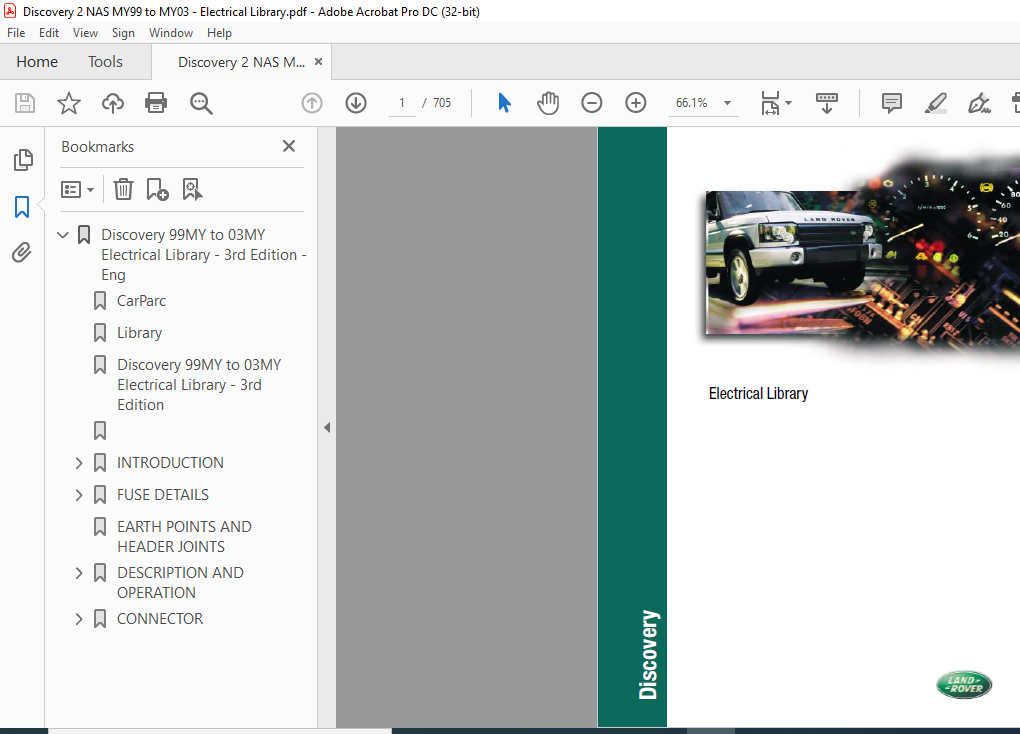The height and width of the screenshot is (734, 1020).
Task: Go to DESCRIPTION AND OPERATION bookmark
Action: 180,582
